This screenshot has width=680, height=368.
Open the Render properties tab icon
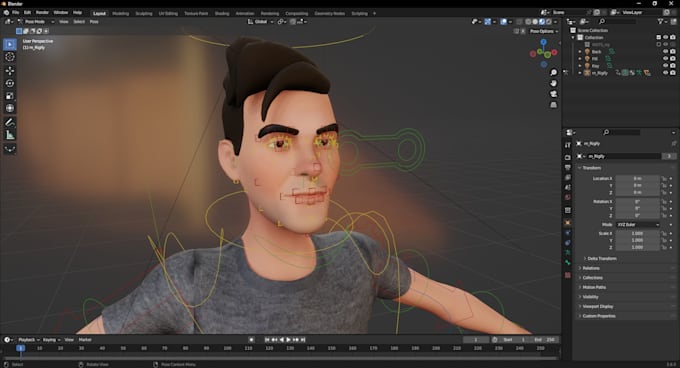point(568,157)
